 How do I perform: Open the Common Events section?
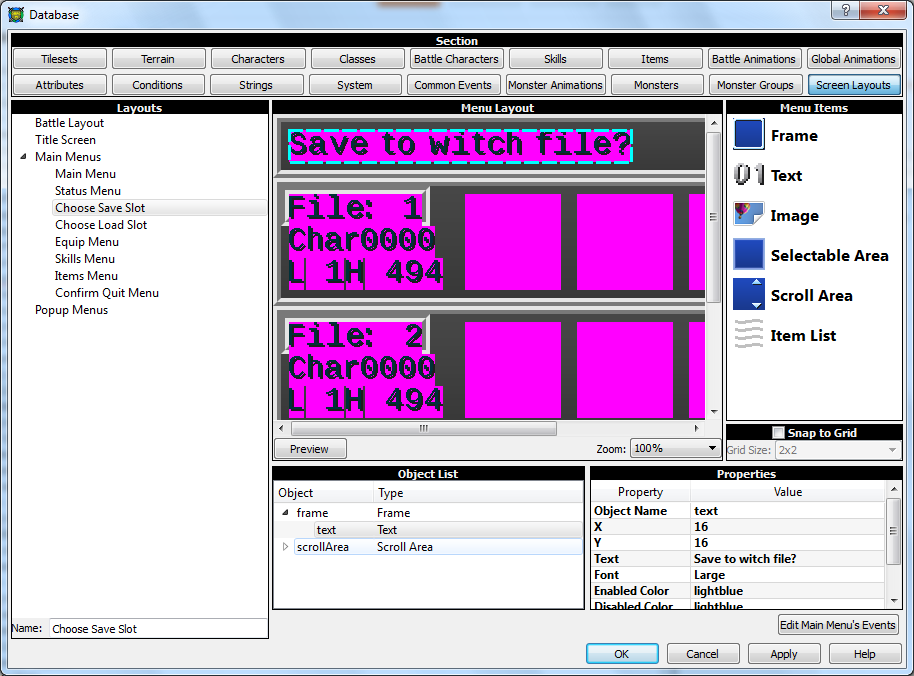coord(454,85)
